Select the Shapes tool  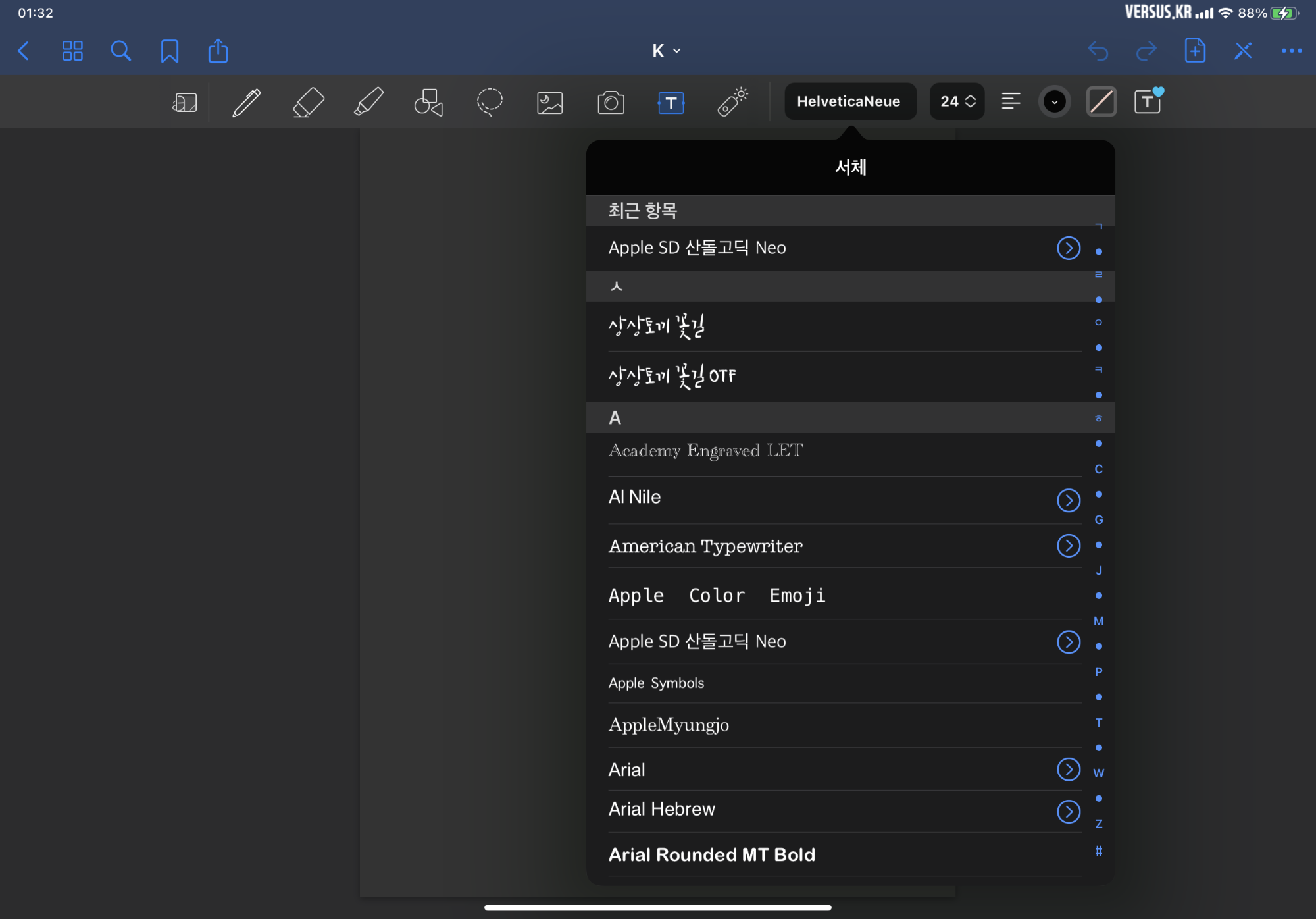tap(428, 102)
